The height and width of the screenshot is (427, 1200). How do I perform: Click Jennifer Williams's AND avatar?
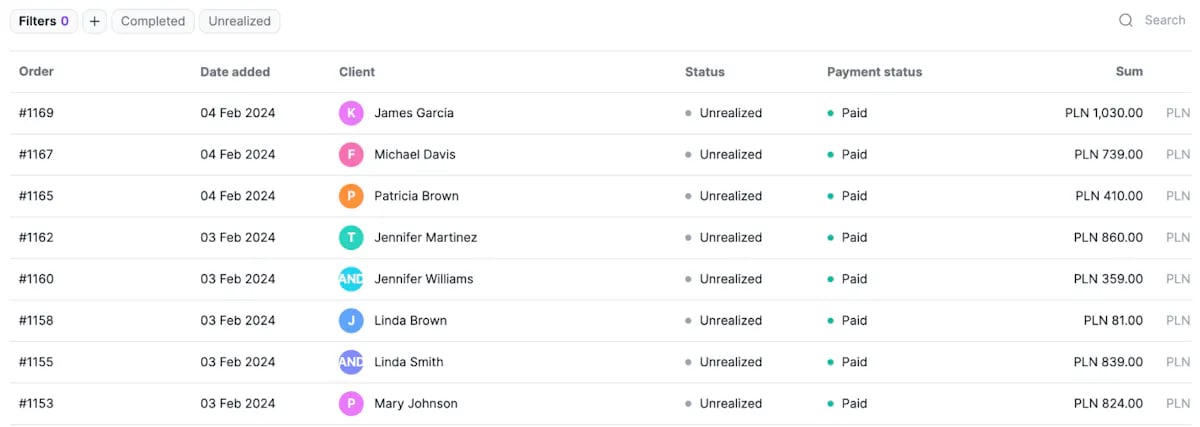[x=351, y=279]
